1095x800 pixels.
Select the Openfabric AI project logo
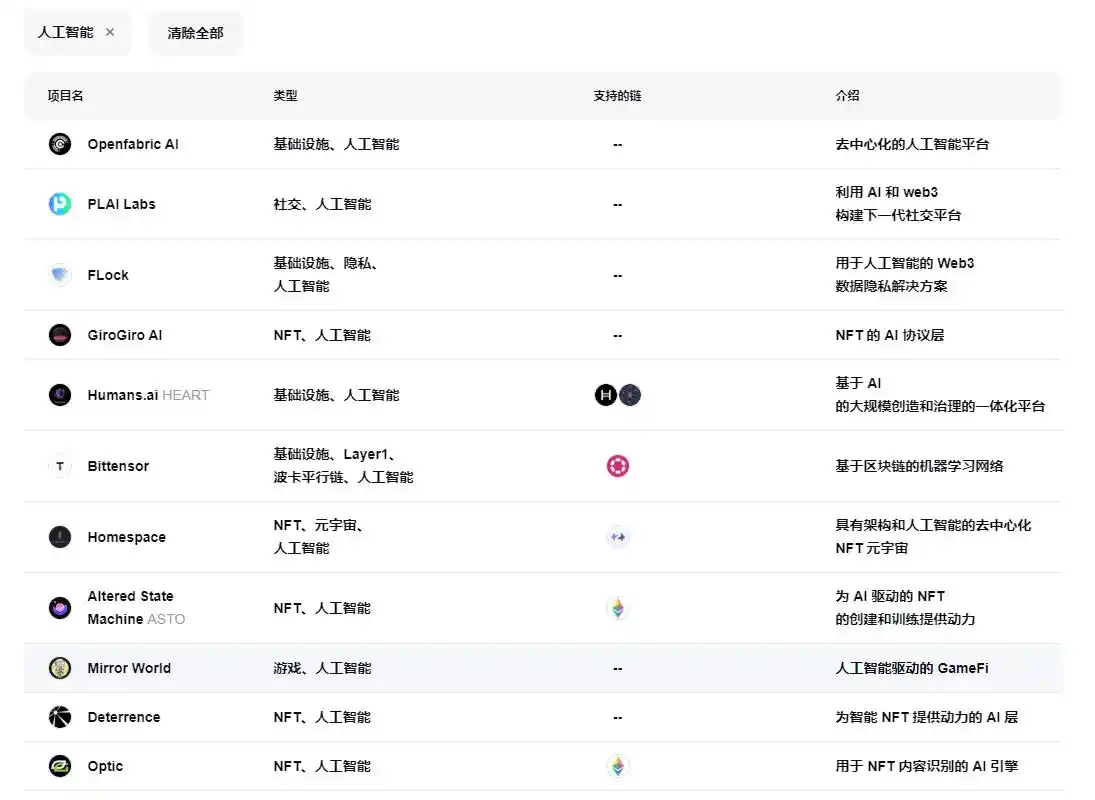pos(60,143)
